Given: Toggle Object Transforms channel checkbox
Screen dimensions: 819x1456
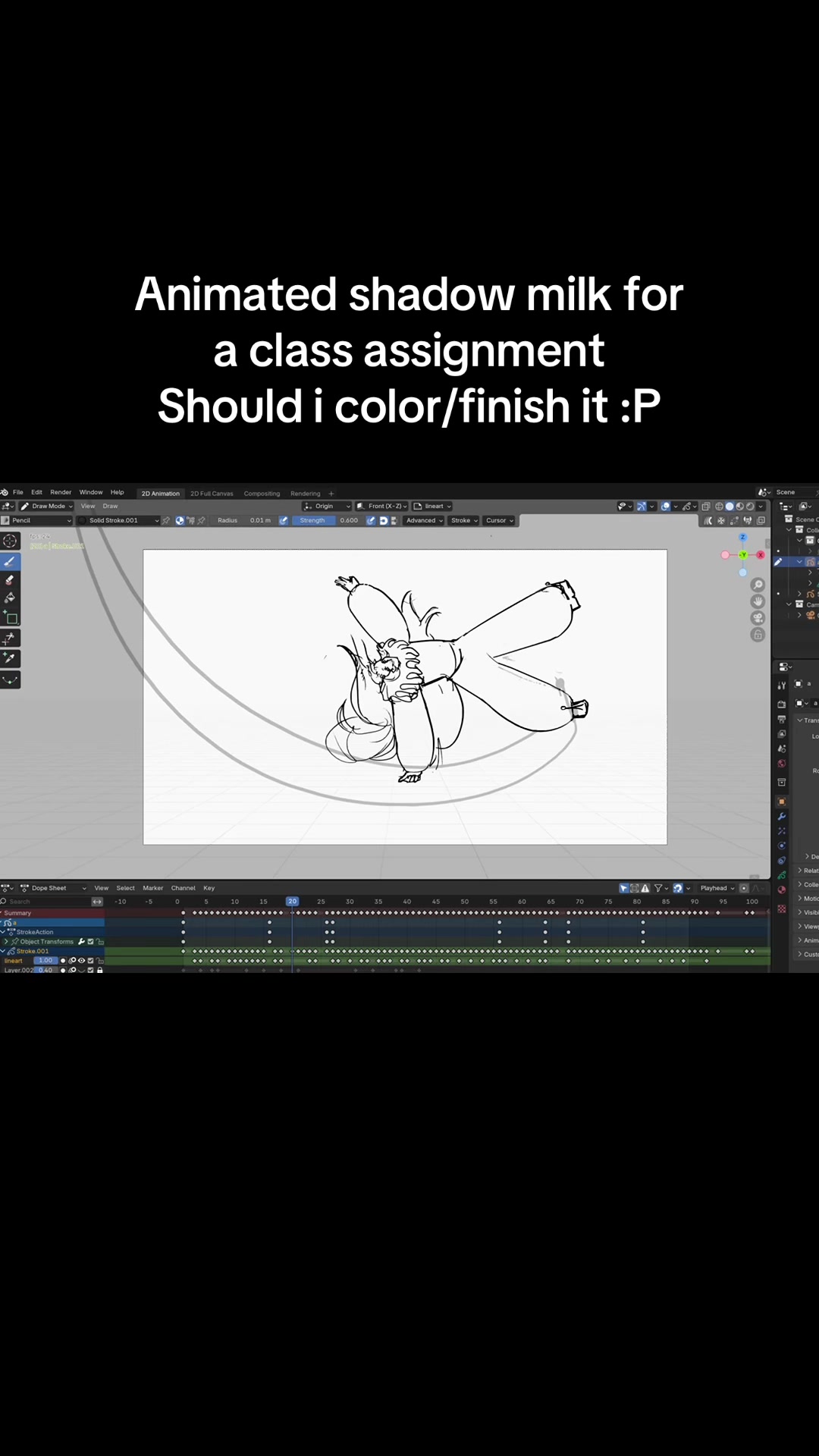Looking at the screenshot, I should click(90, 942).
